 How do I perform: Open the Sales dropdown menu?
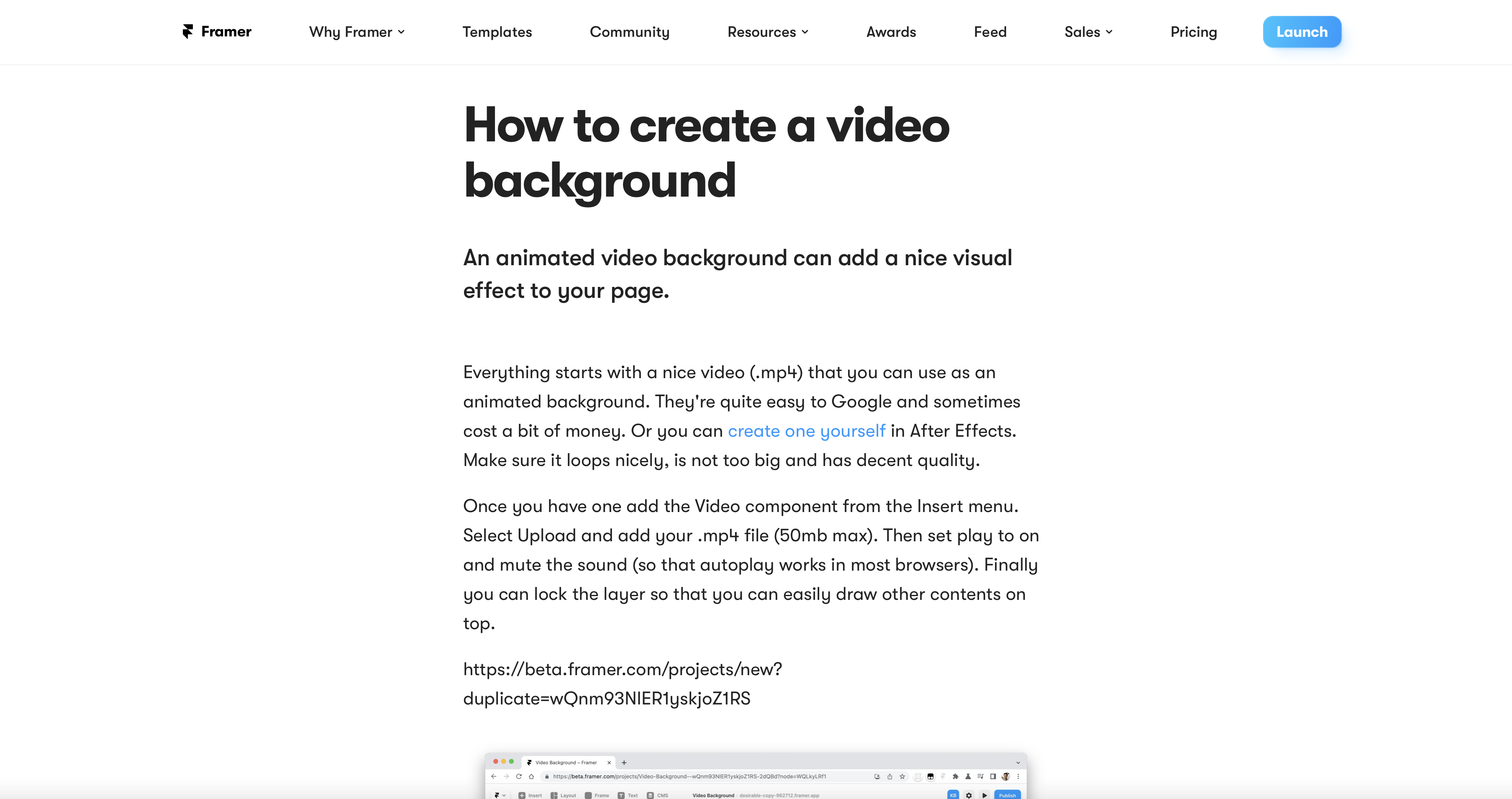(1088, 32)
